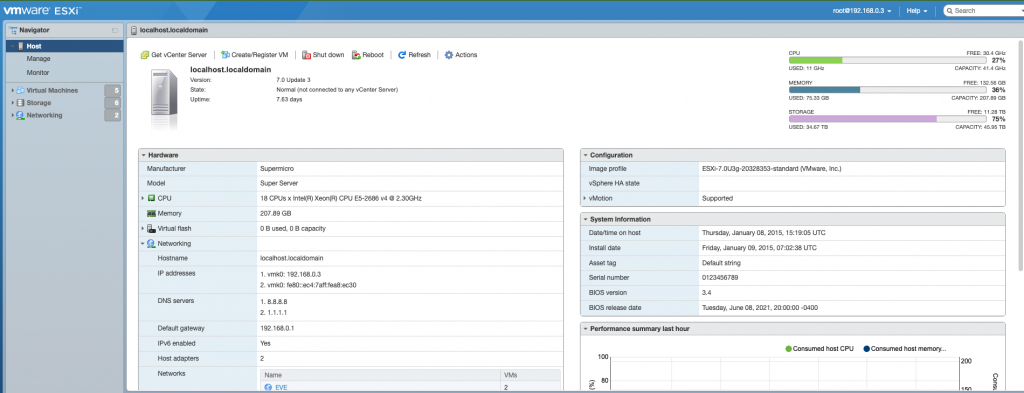1024x393 pixels.
Task: Open Monitor under Host
Action: click(x=38, y=72)
